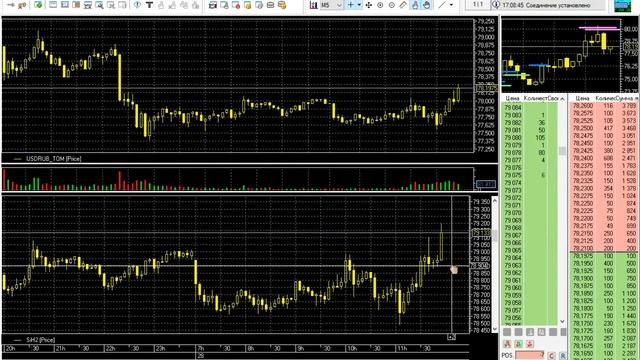Click the C button beside POS
Screen dimensions: 640x360
[551, 356]
